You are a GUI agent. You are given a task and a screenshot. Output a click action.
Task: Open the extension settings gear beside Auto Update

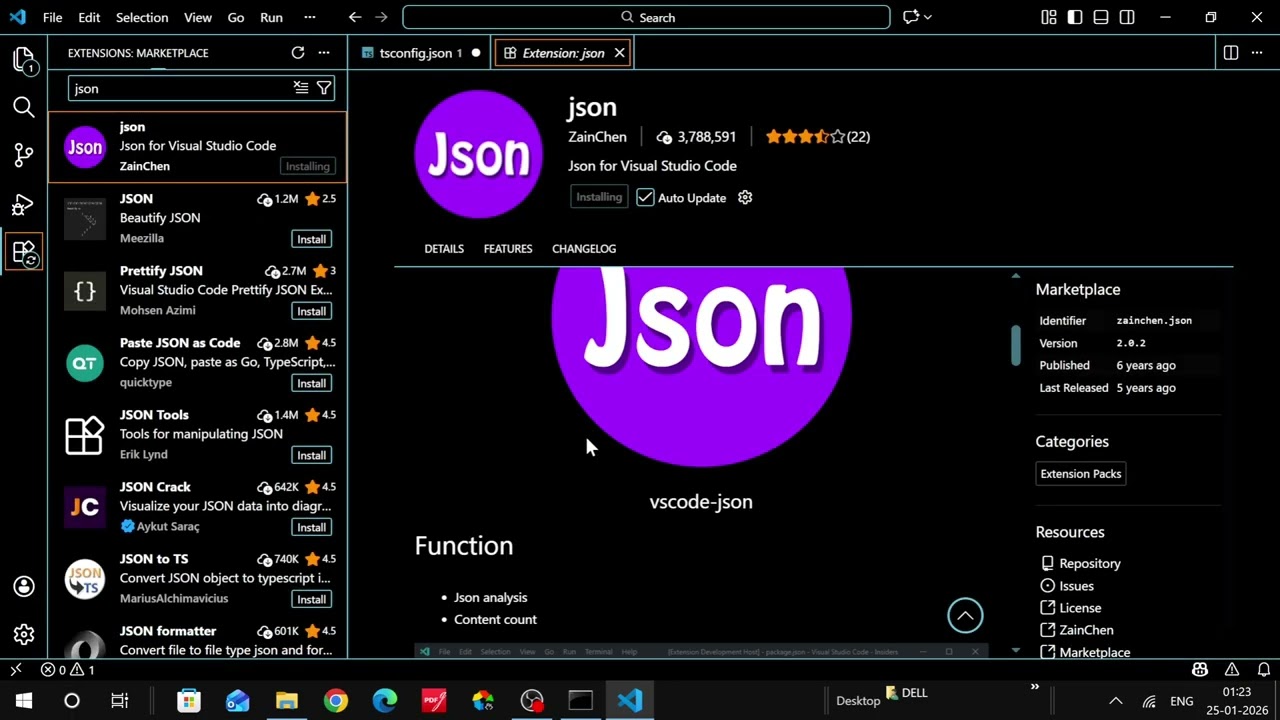click(745, 197)
